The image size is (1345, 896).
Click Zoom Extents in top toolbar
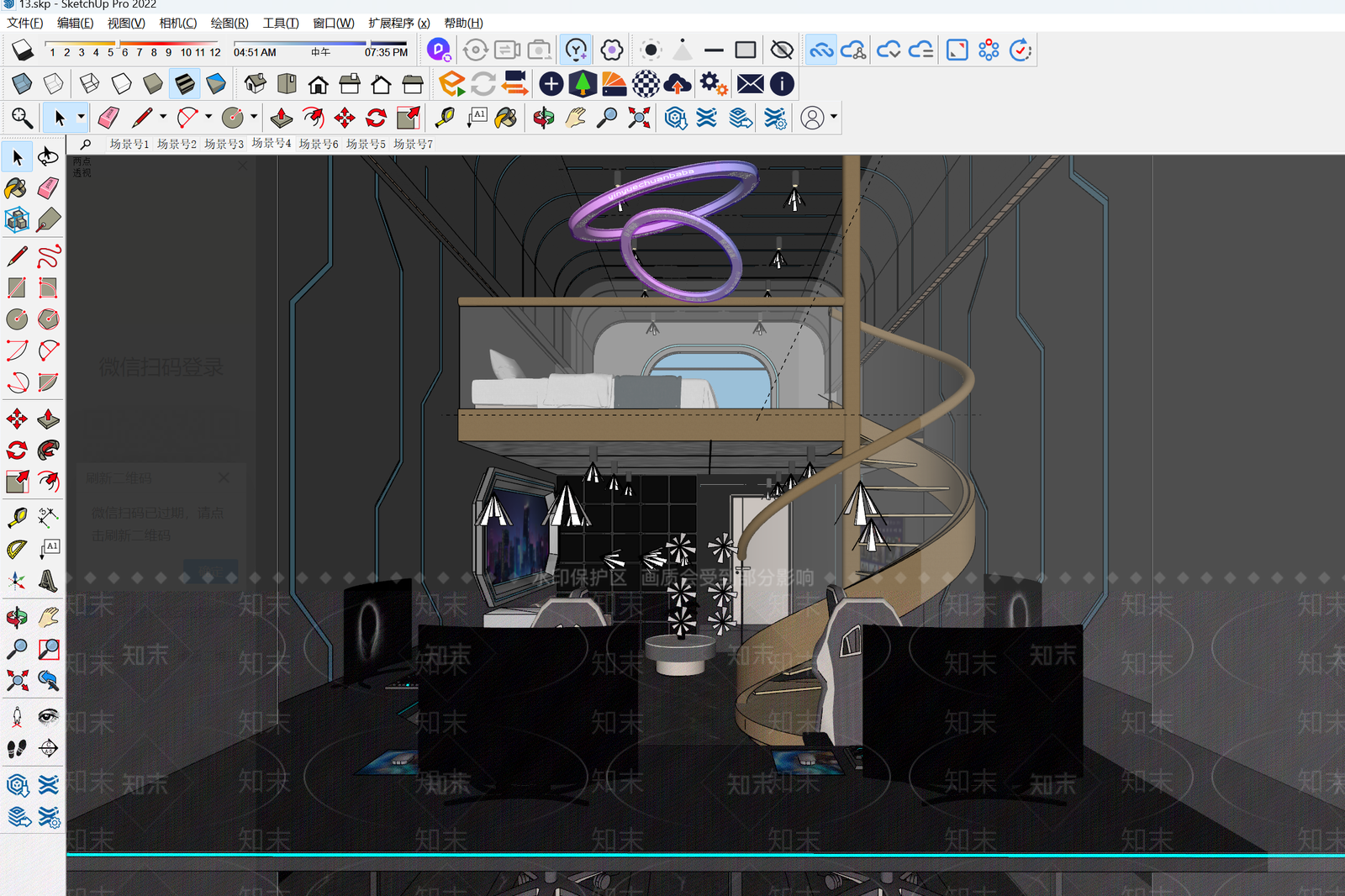(639, 118)
